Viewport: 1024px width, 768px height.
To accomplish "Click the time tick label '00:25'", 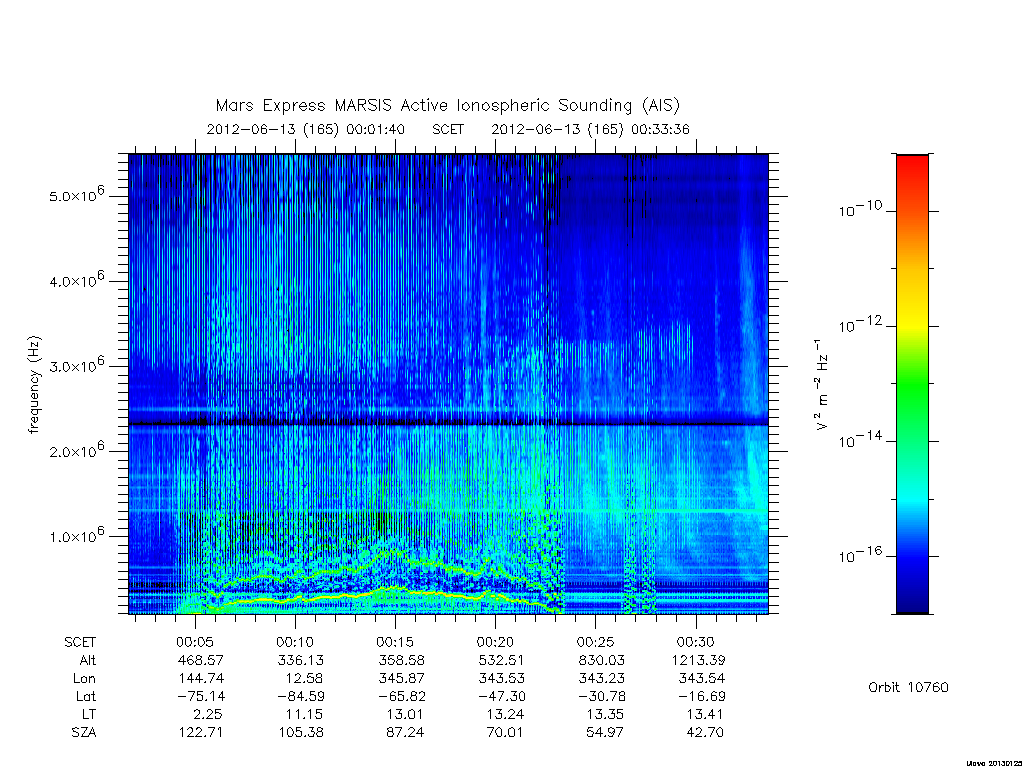I will (x=596, y=643).
